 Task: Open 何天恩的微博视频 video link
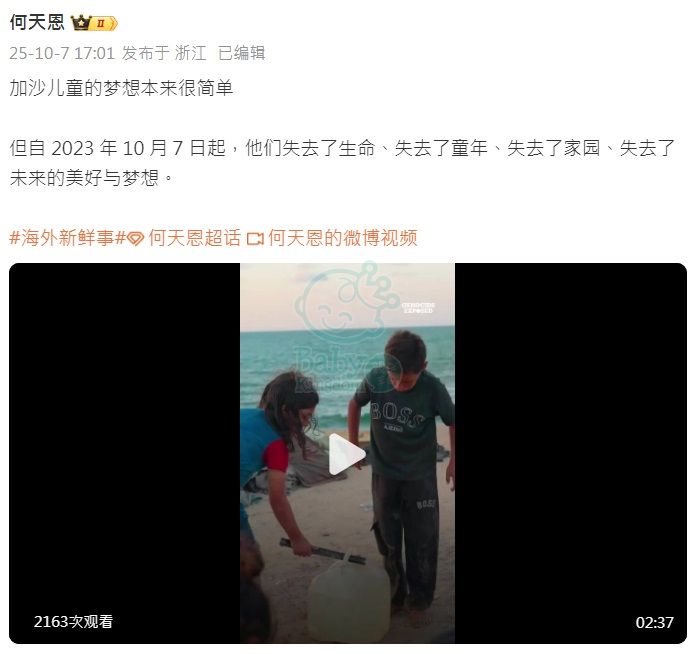tap(343, 238)
